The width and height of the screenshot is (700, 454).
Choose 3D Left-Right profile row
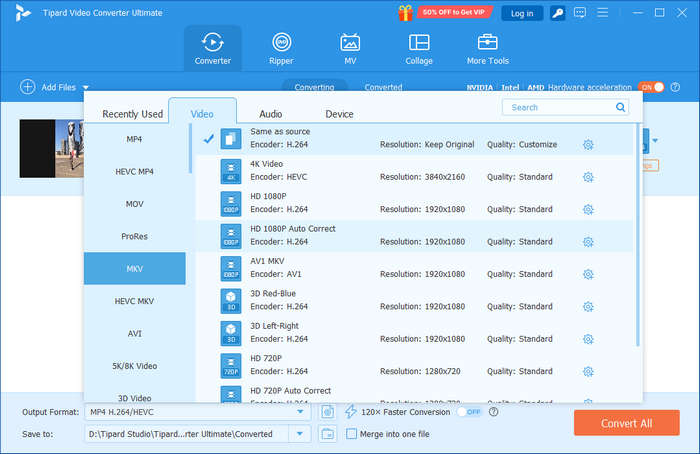click(x=414, y=333)
